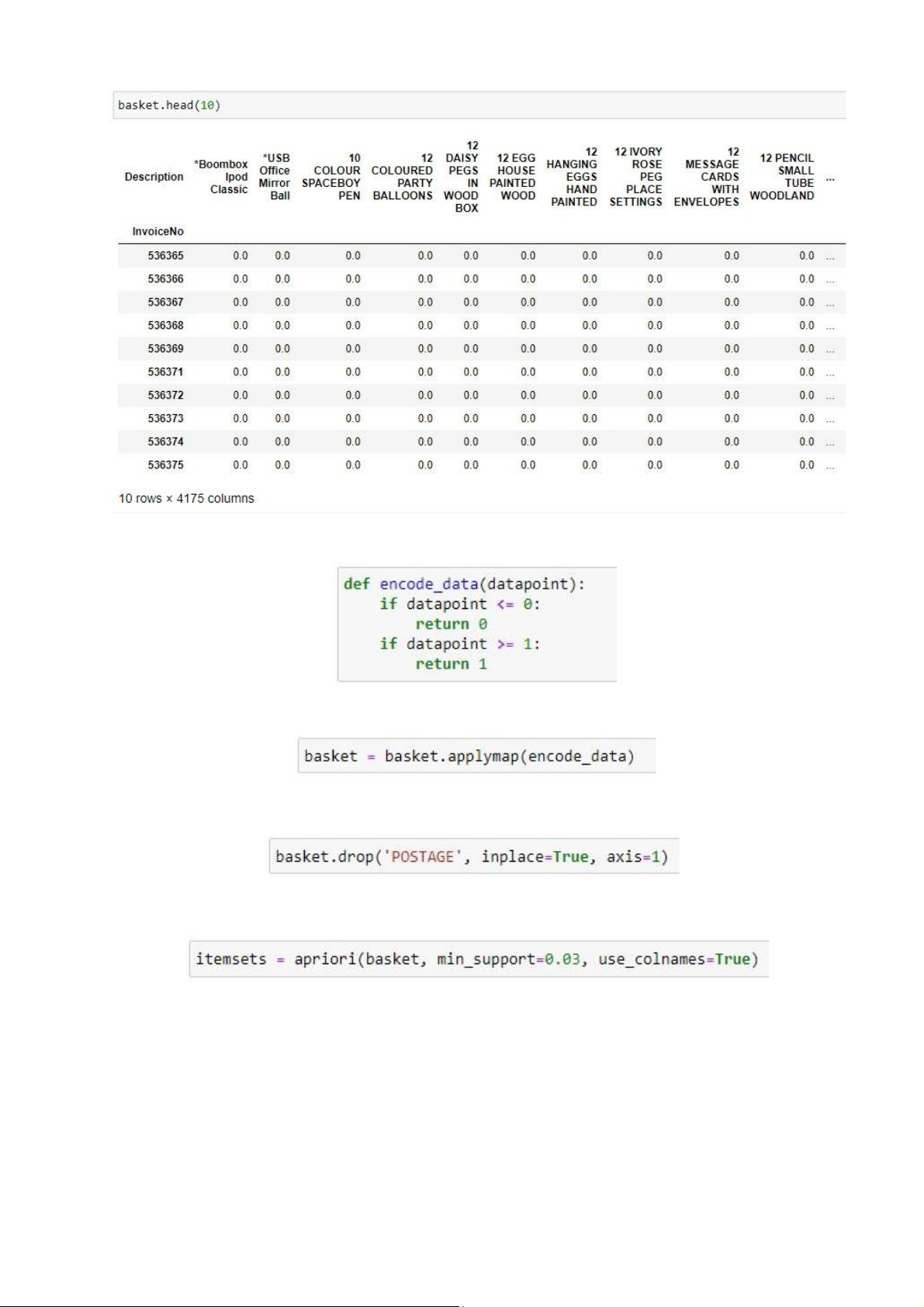924x1307 pixels.
Task: Click the Boombox value in row 536365
Action: [241, 255]
